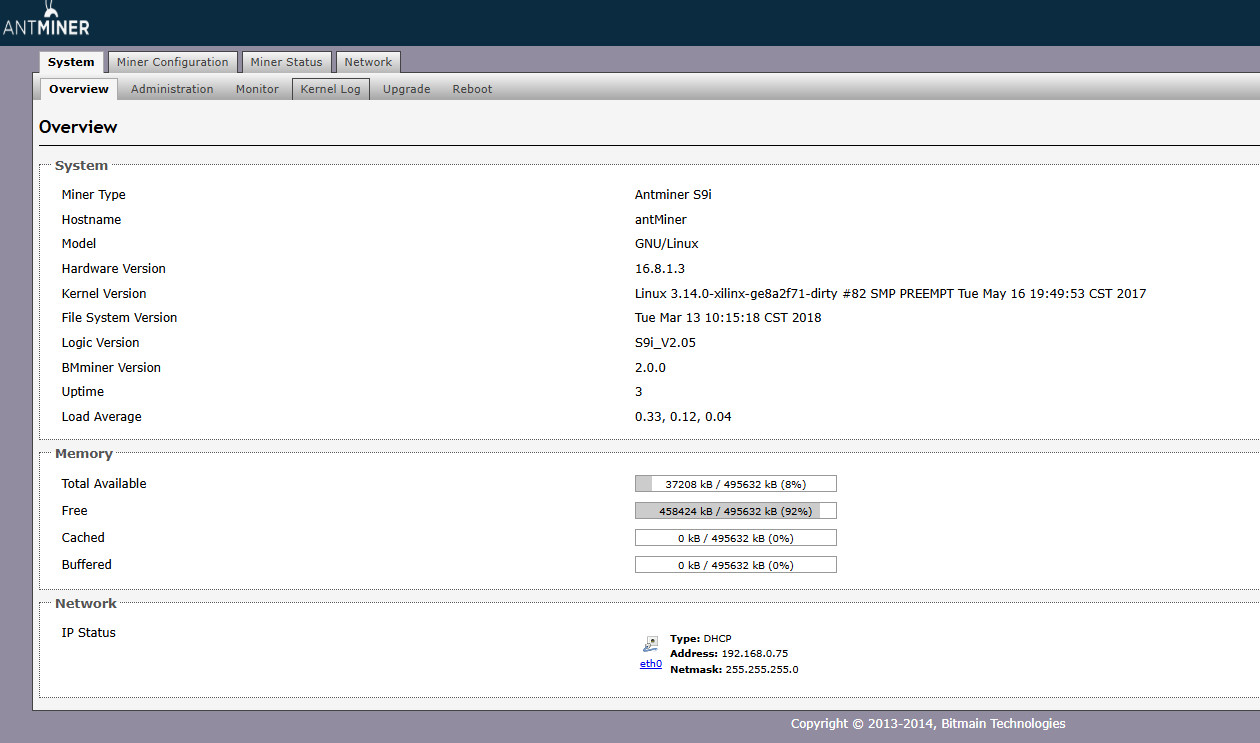Image resolution: width=1260 pixels, height=743 pixels.
Task: Go to the Upgrade subtab
Action: [406, 89]
